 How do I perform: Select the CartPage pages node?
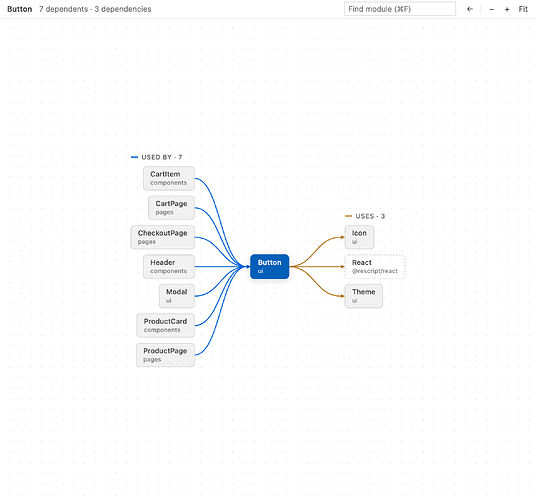point(172,208)
